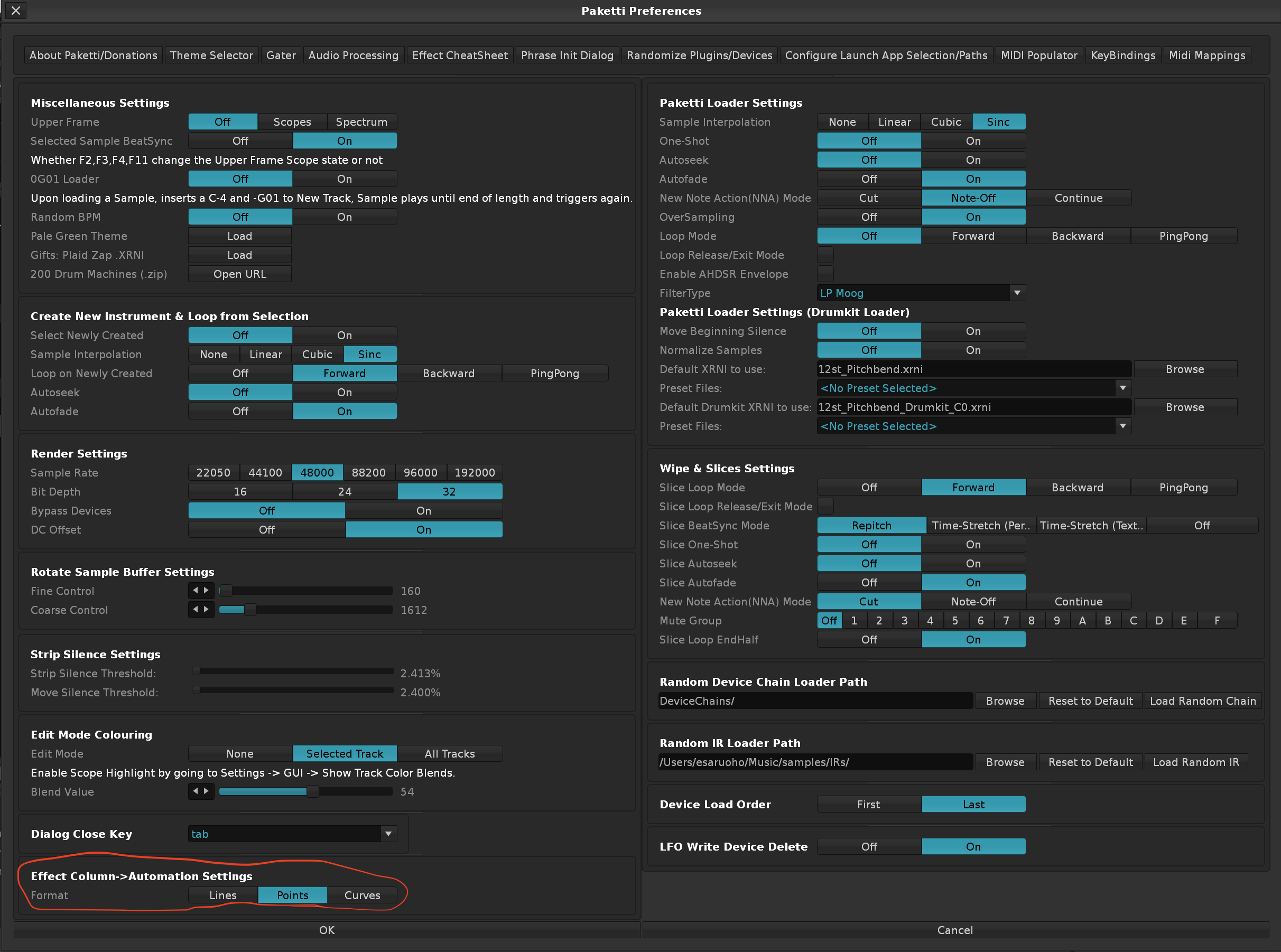Click Fine Control left arrow stepper
Image resolution: width=1281 pixels, height=952 pixels.
click(x=196, y=590)
